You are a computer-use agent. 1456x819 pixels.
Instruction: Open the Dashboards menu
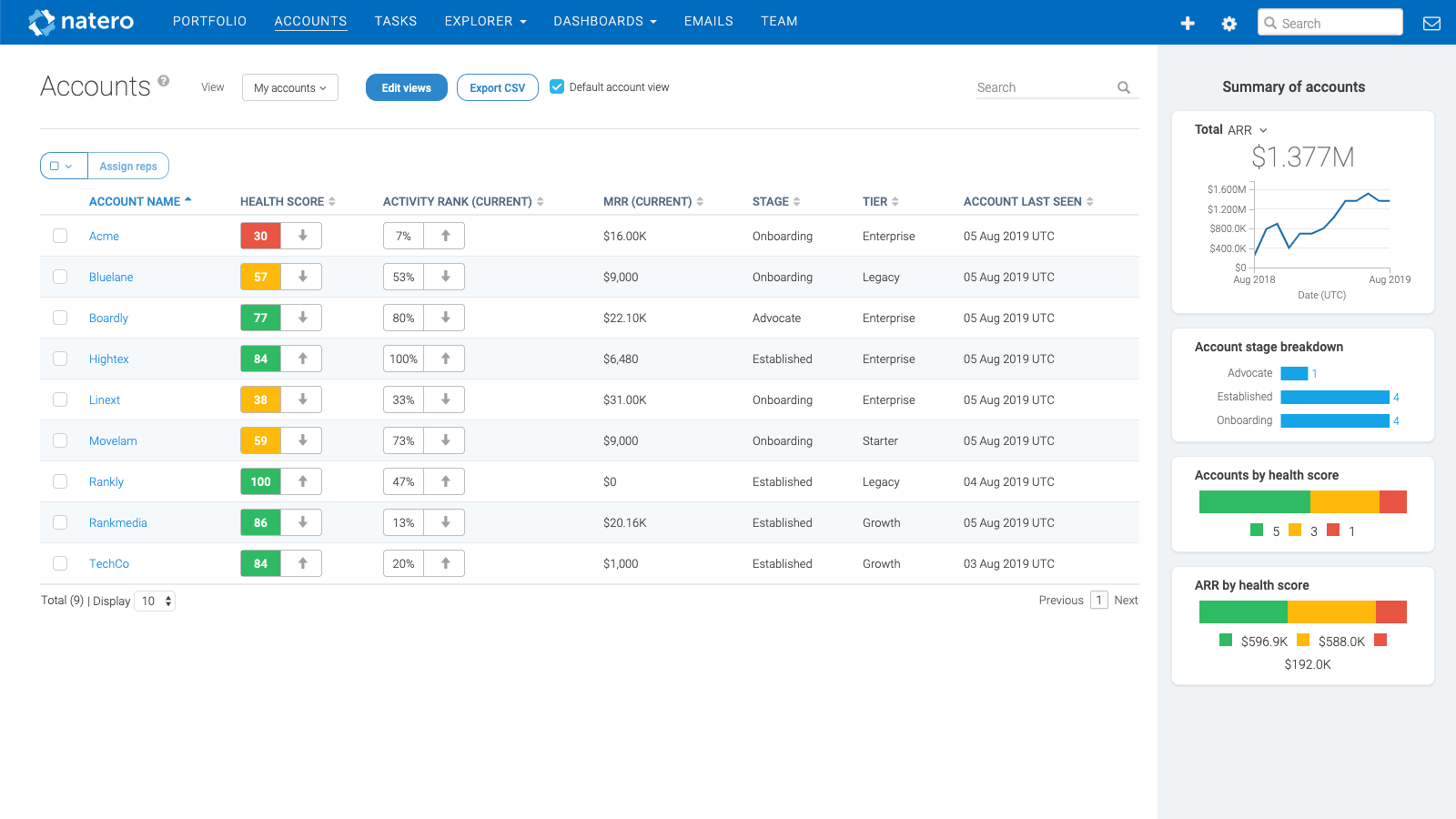[x=604, y=21]
